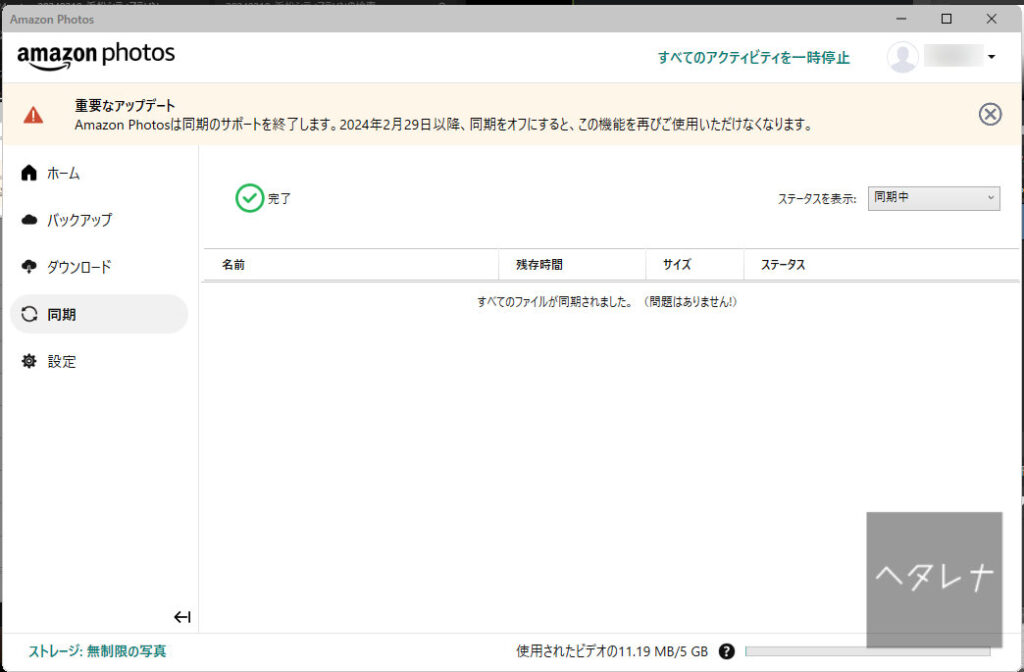Dismiss the important update banner
Viewport: 1024px width, 672px height.
tap(989, 114)
